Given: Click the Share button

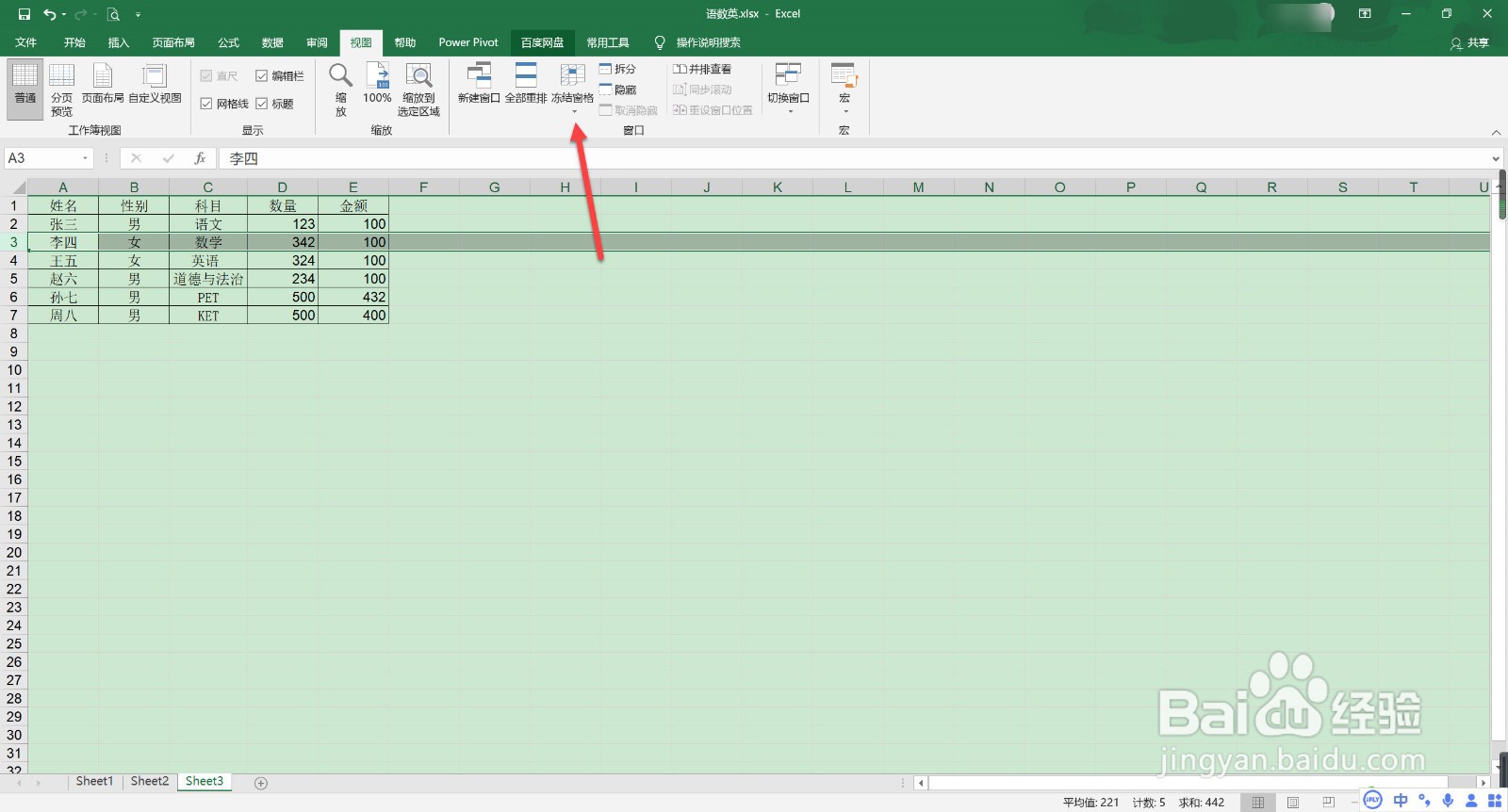Looking at the screenshot, I should 1470,42.
